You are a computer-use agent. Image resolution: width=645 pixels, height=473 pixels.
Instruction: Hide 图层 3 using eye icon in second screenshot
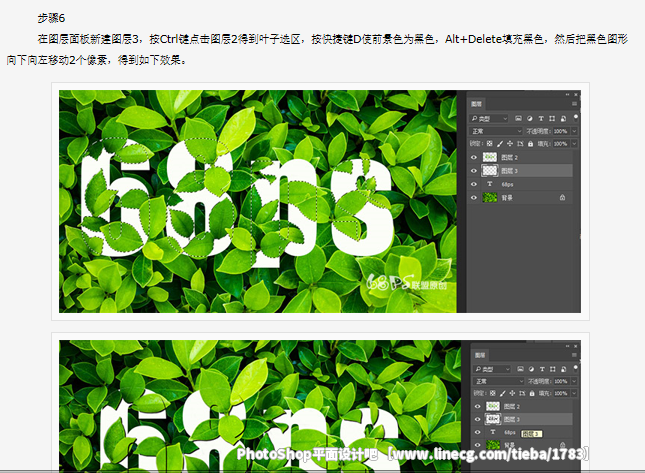[478, 419]
